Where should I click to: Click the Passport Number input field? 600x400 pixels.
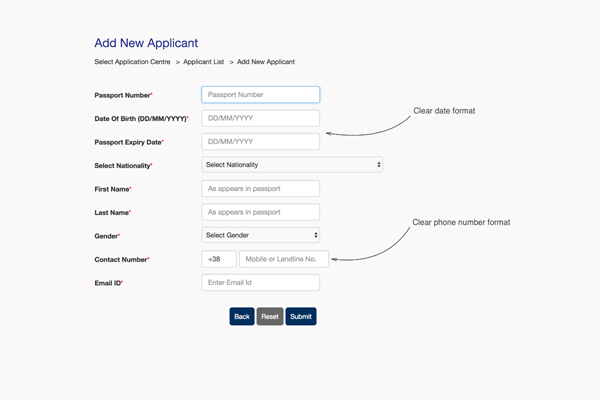point(260,95)
